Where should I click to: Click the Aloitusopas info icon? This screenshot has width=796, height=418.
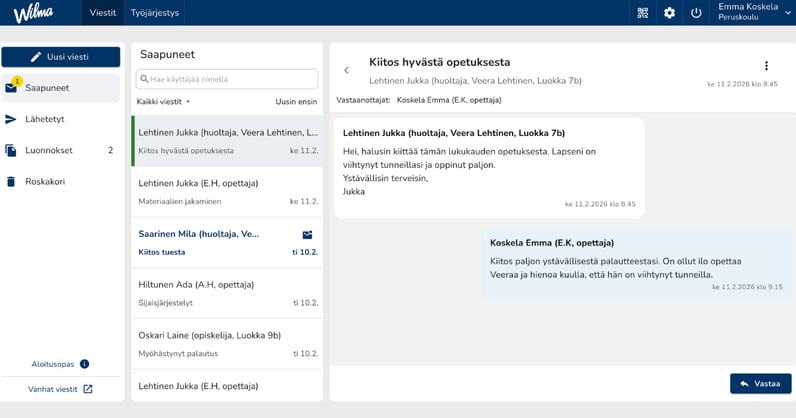click(x=84, y=364)
